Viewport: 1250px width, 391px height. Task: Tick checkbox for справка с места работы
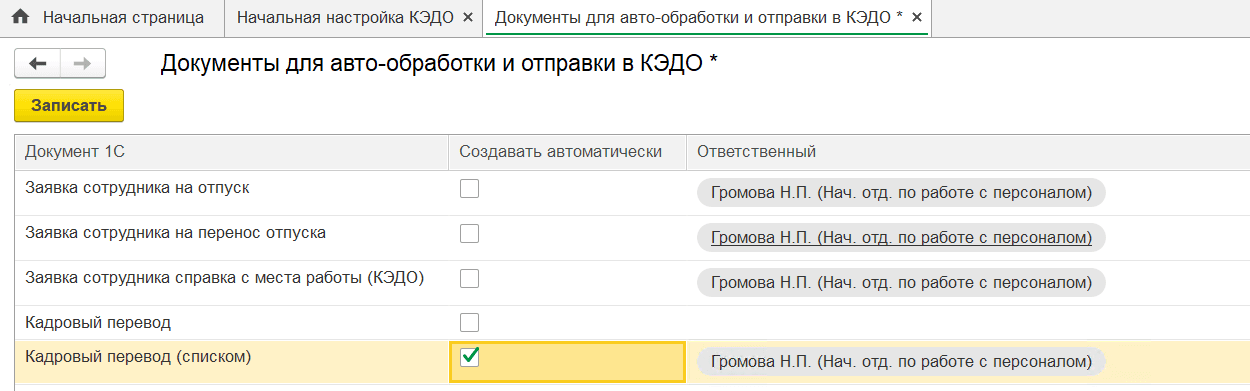pyautogui.click(x=469, y=279)
